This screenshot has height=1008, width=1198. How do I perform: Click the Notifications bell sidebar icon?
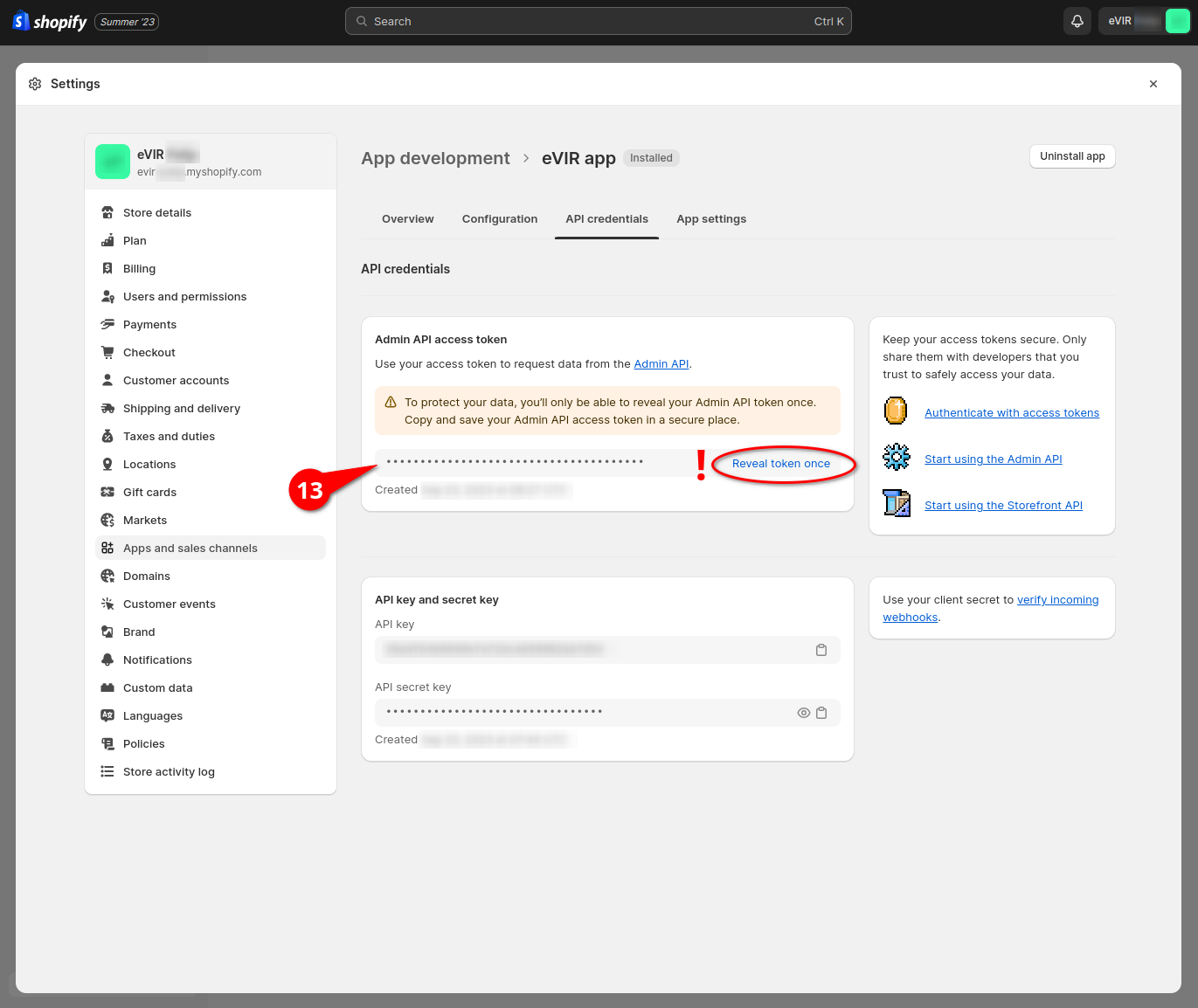[x=107, y=659]
